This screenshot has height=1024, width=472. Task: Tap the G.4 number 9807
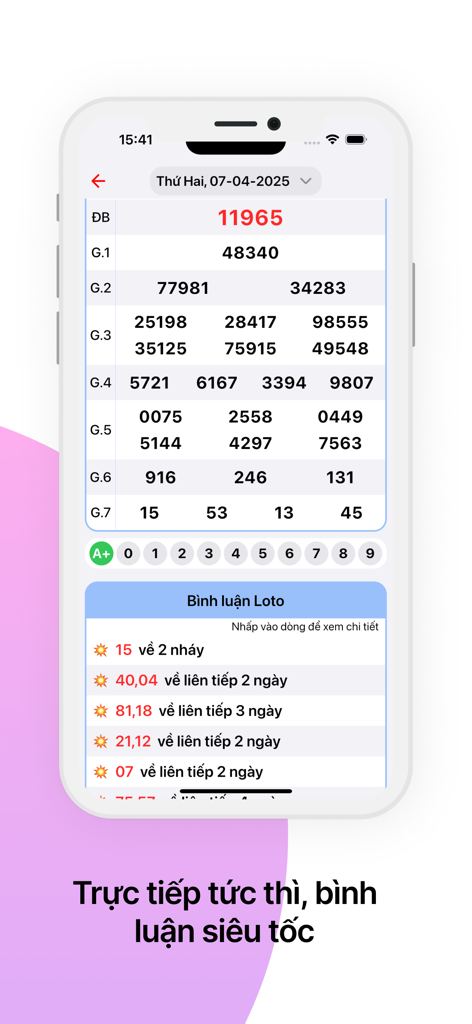[x=352, y=383]
